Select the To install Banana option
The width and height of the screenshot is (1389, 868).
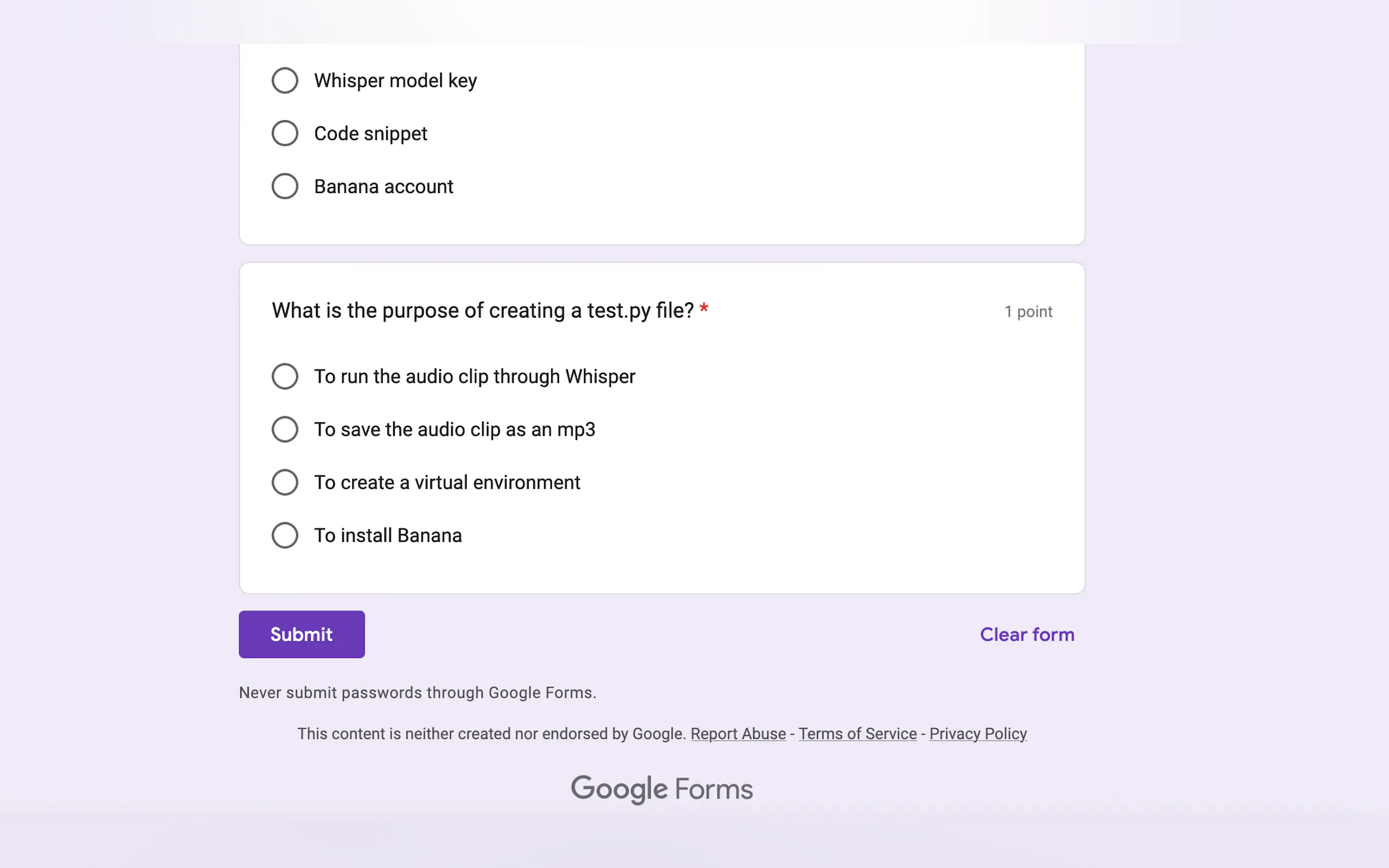285,535
